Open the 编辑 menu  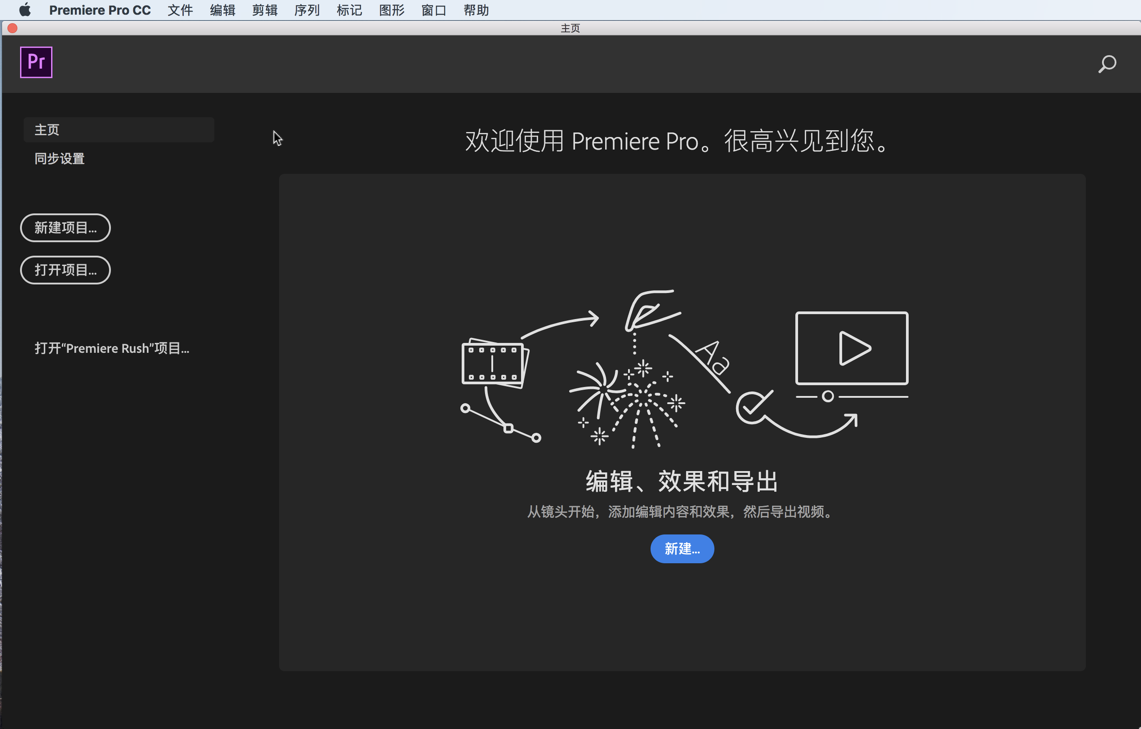[x=223, y=10]
